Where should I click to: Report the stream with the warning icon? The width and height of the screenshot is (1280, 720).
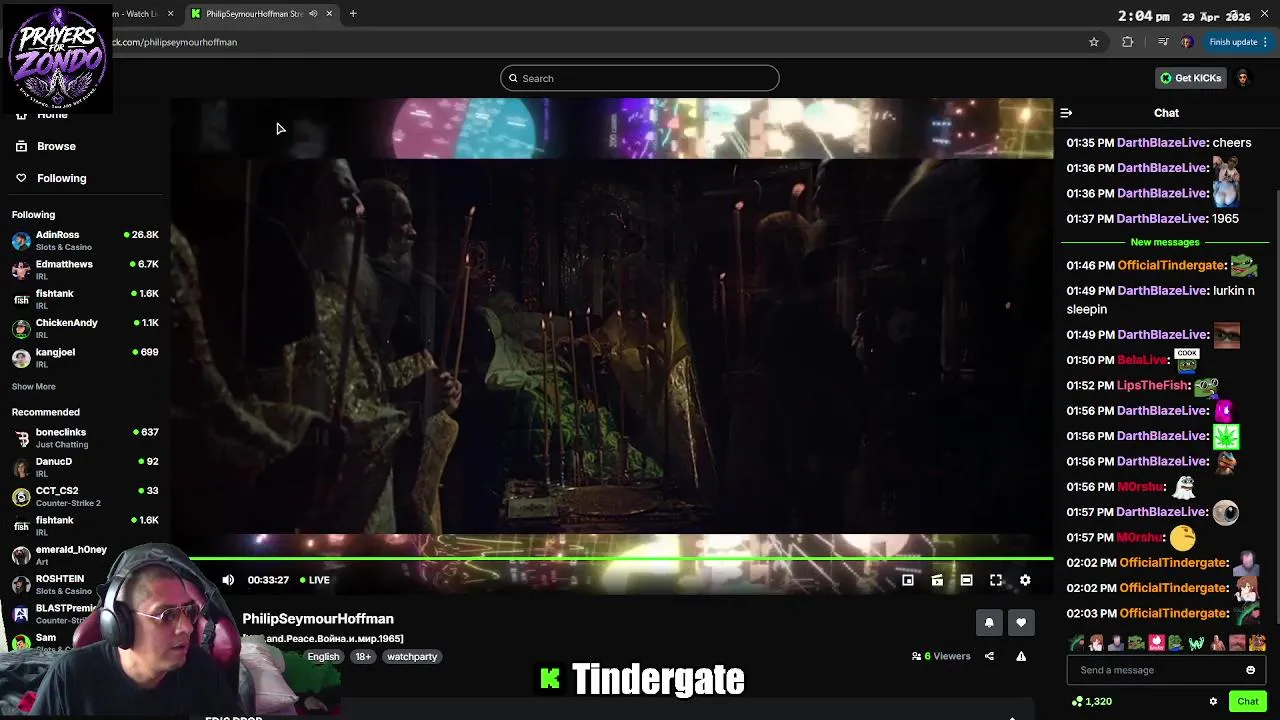click(x=1021, y=657)
